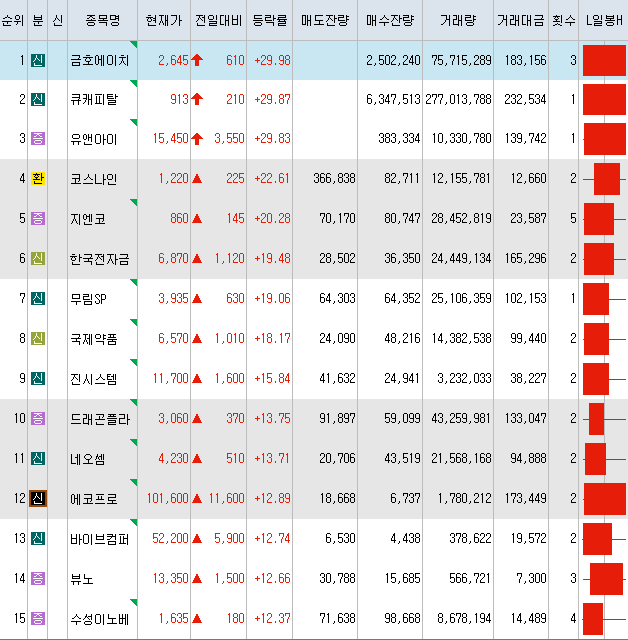Click 금호에이치 change rate +29.98
Screen dimensions: 628x640
[272, 60]
